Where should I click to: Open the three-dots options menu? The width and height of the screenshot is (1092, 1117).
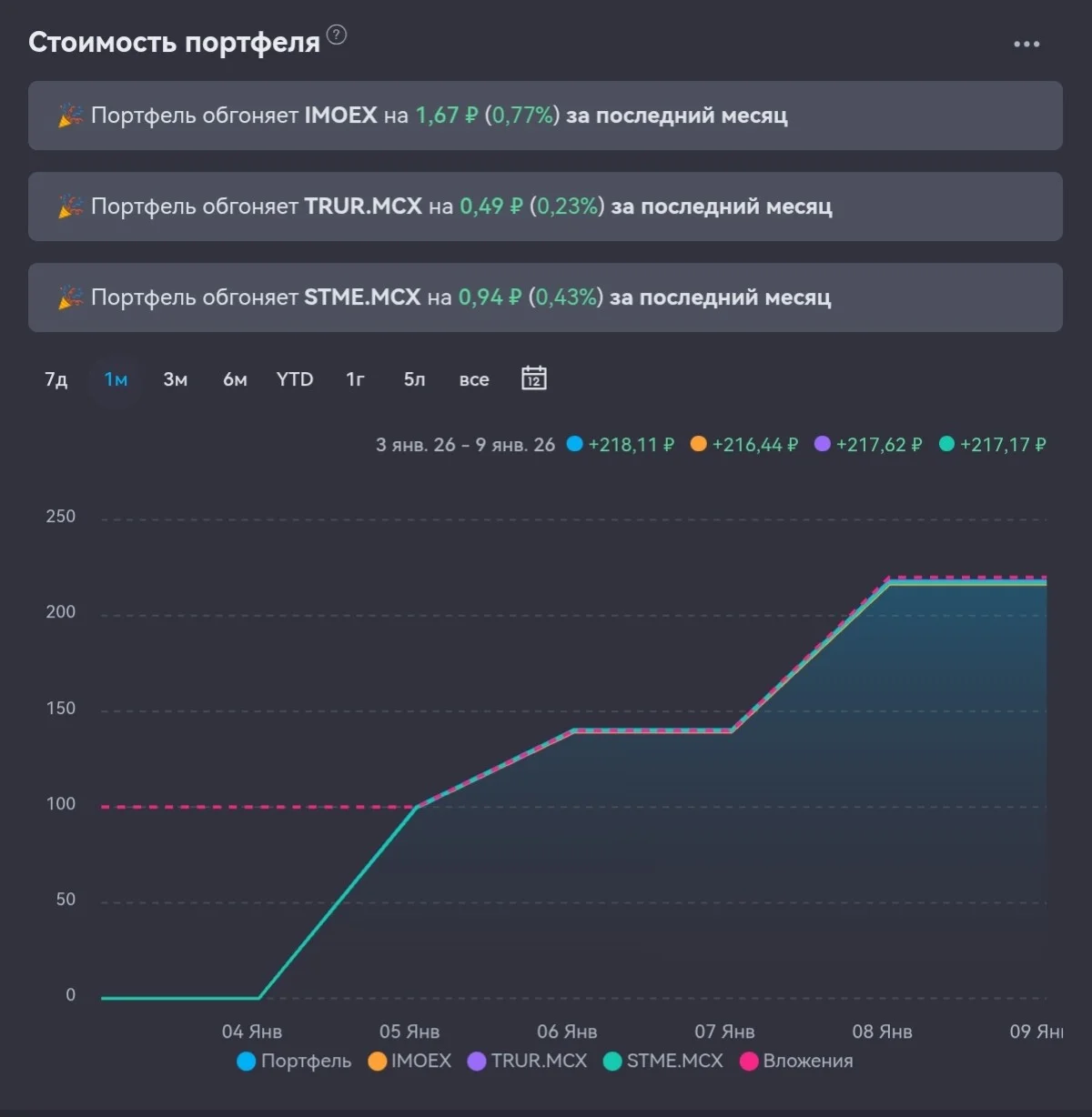click(x=1026, y=44)
